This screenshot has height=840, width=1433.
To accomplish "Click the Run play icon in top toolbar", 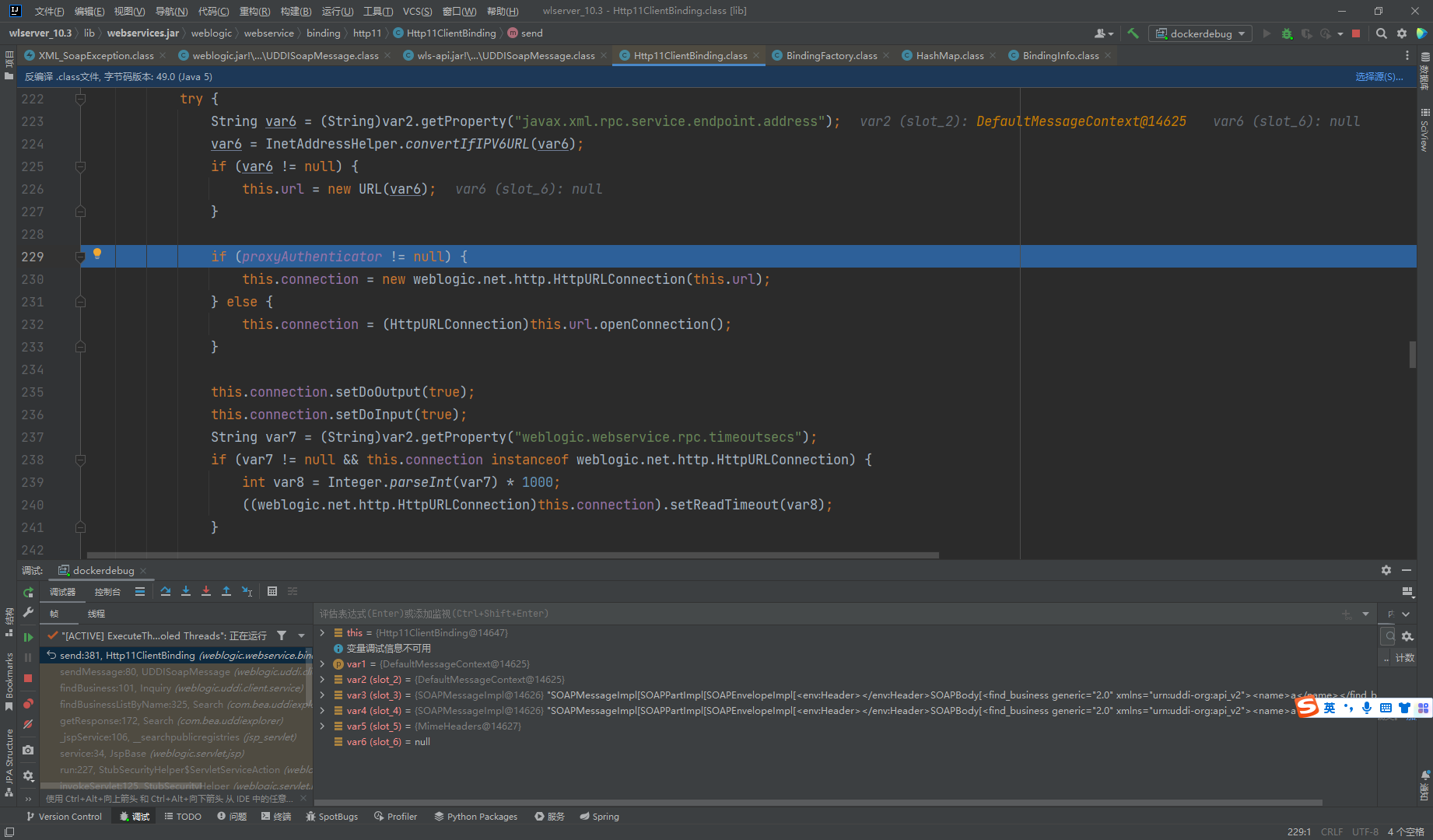I will point(1267,33).
